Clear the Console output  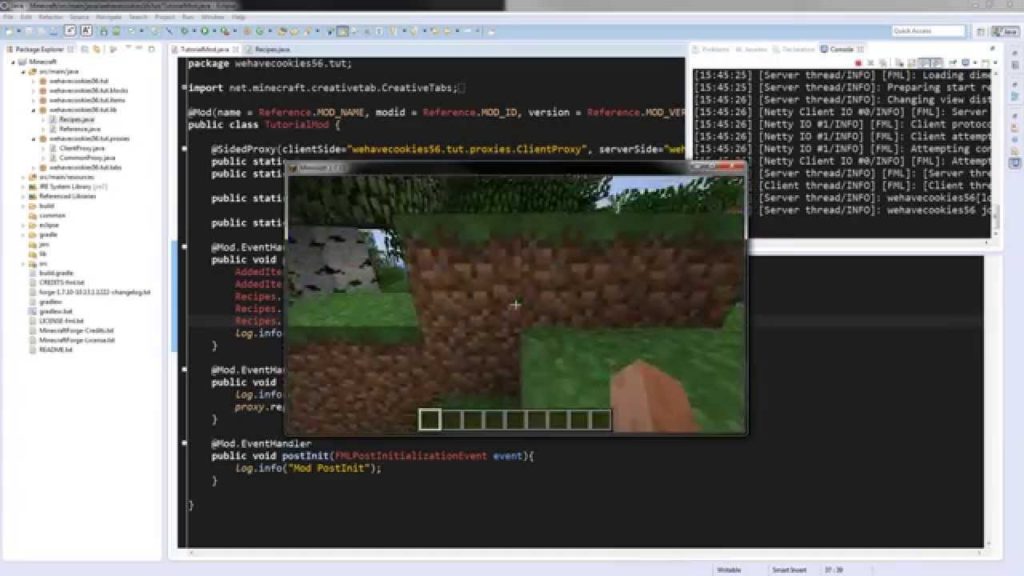[x=899, y=63]
